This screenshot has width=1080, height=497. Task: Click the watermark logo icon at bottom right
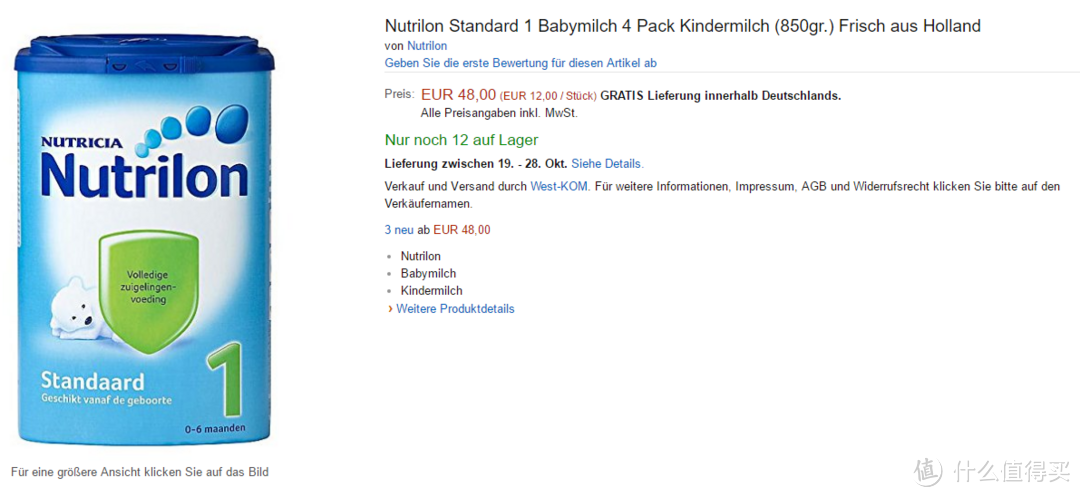point(928,470)
